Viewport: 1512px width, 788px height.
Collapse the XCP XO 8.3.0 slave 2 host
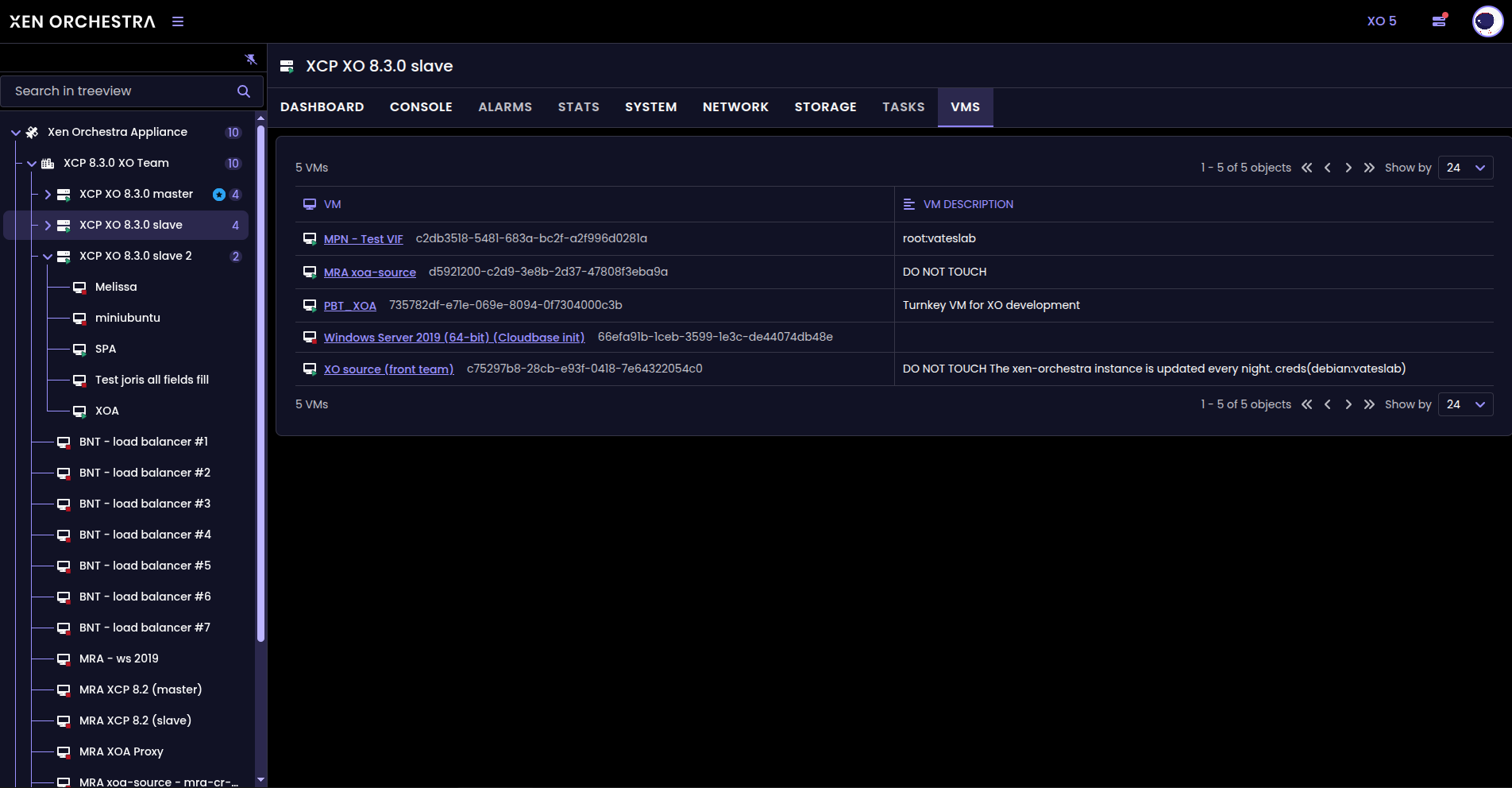48,257
